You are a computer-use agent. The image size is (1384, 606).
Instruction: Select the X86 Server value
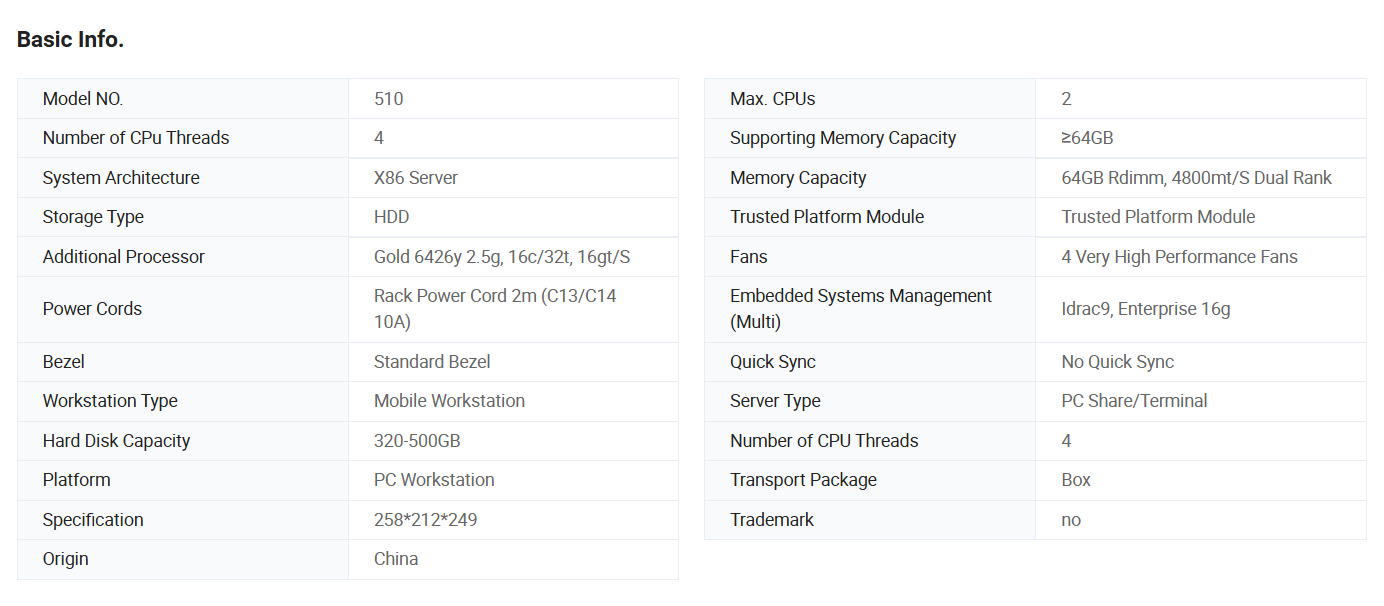pos(416,178)
